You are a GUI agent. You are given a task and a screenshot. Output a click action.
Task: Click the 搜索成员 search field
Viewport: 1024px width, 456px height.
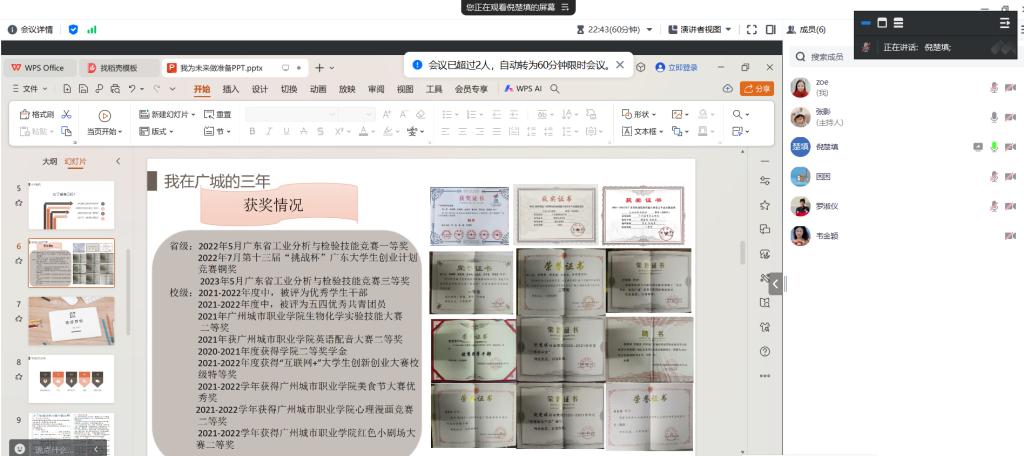coord(903,57)
